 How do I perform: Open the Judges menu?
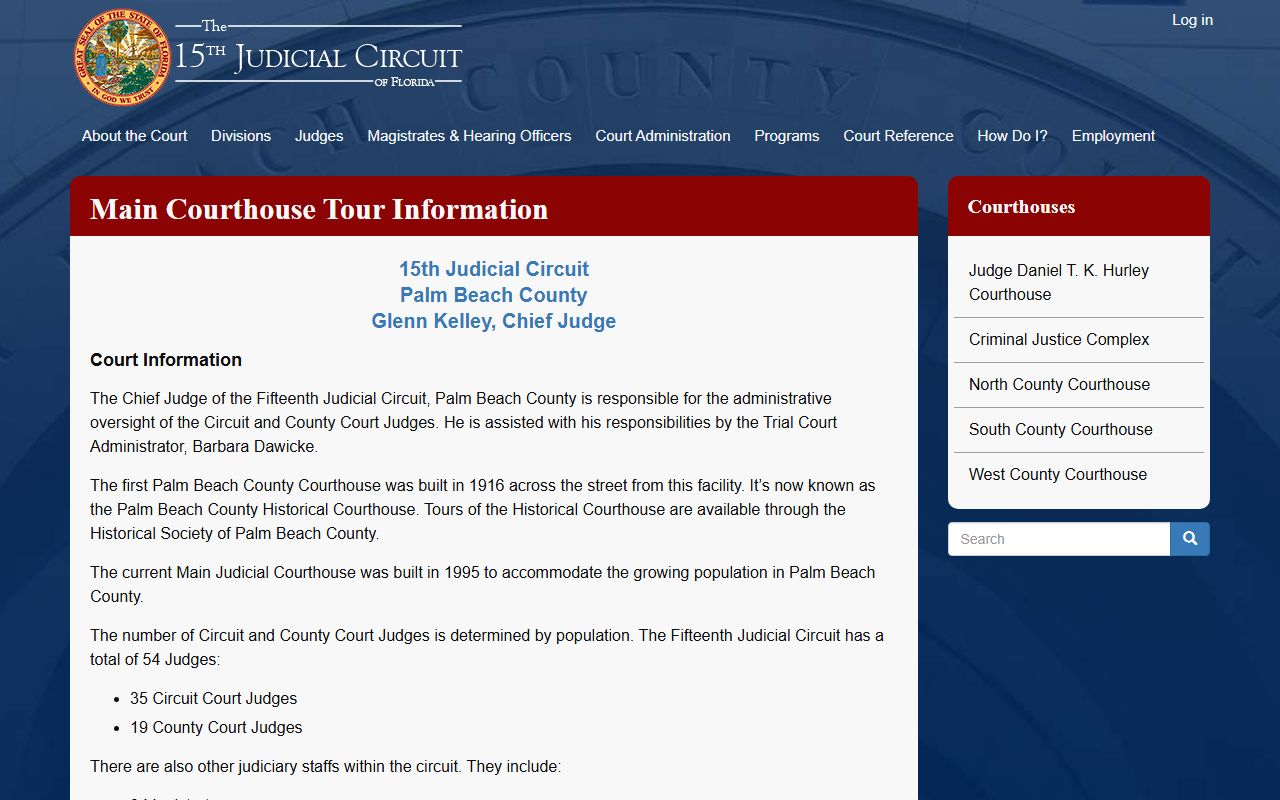319,136
